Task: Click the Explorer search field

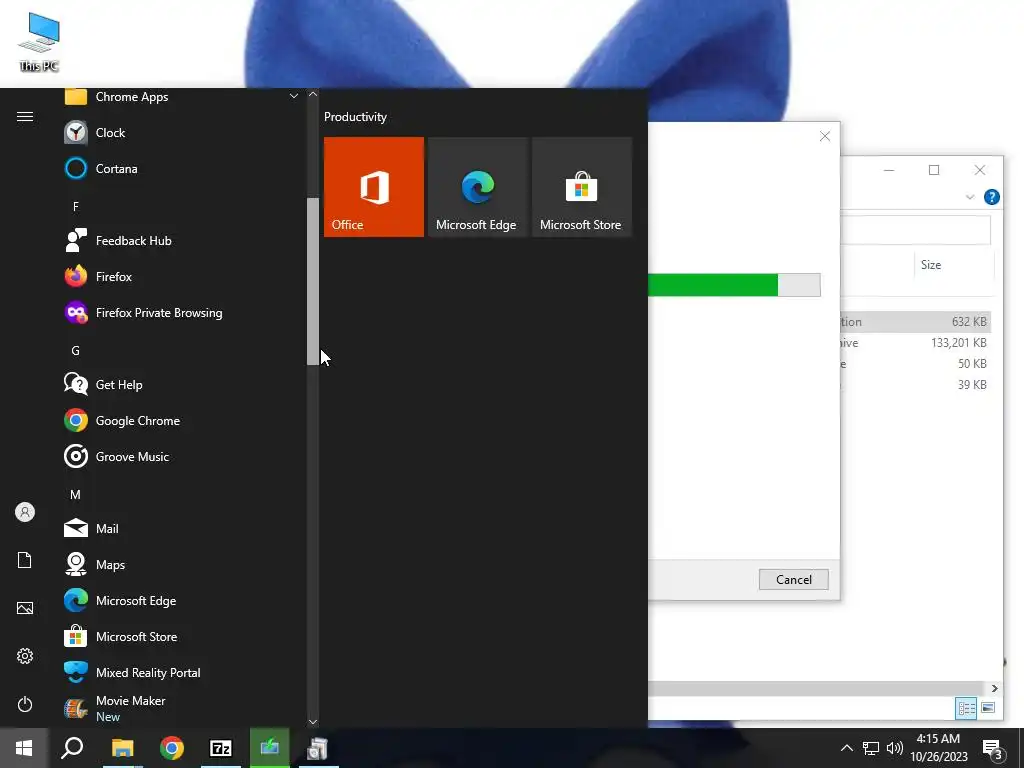Action: pos(915,230)
